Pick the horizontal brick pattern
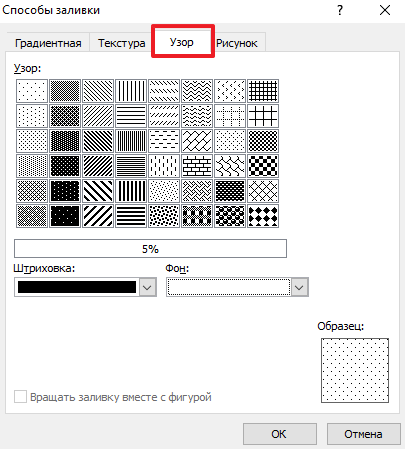Image resolution: width=405 pixels, height=449 pixels. click(197, 166)
